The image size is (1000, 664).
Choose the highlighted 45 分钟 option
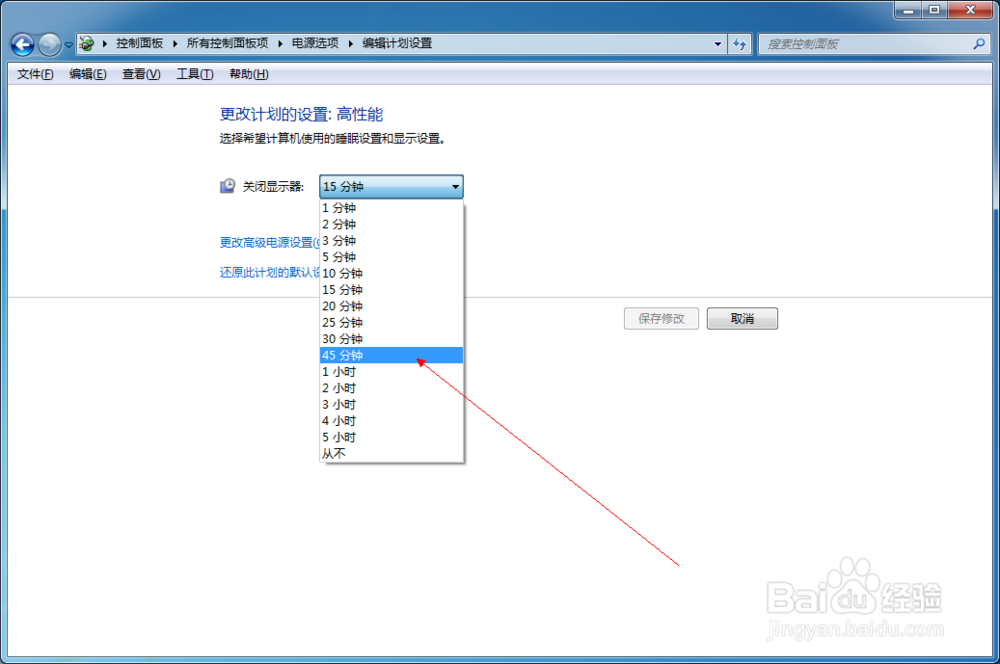tap(391, 355)
